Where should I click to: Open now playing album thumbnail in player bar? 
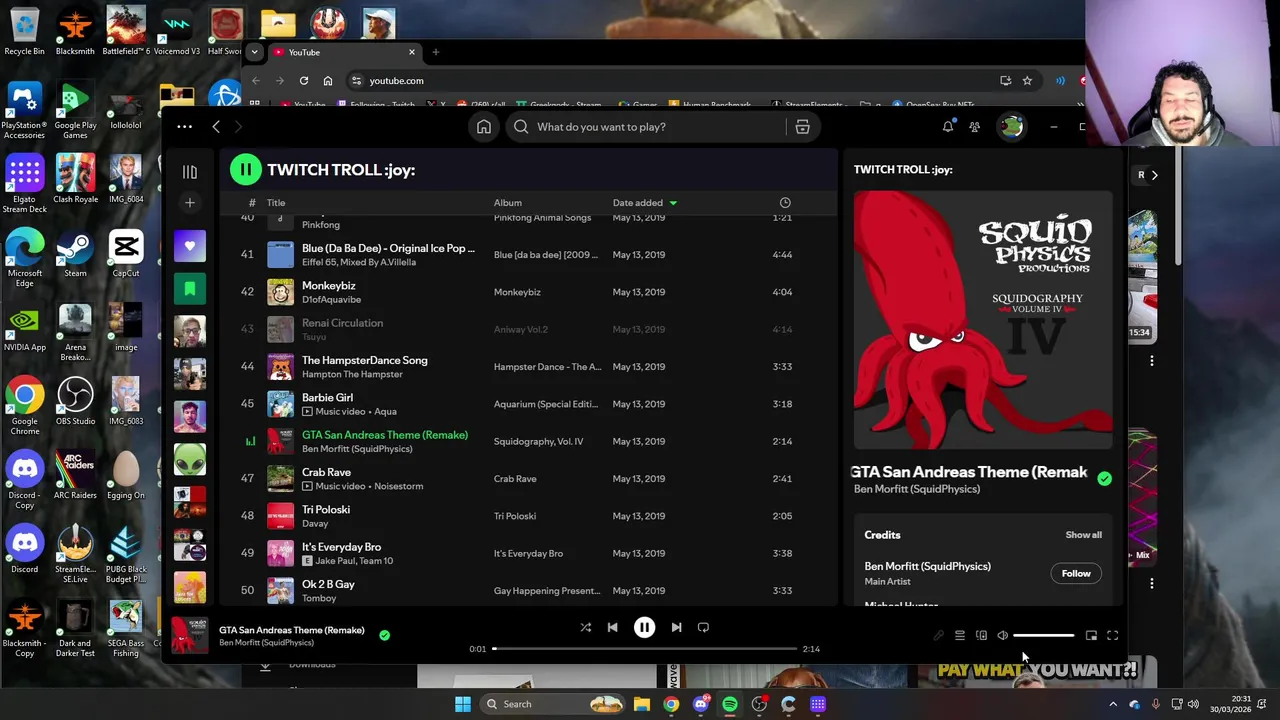click(x=190, y=636)
